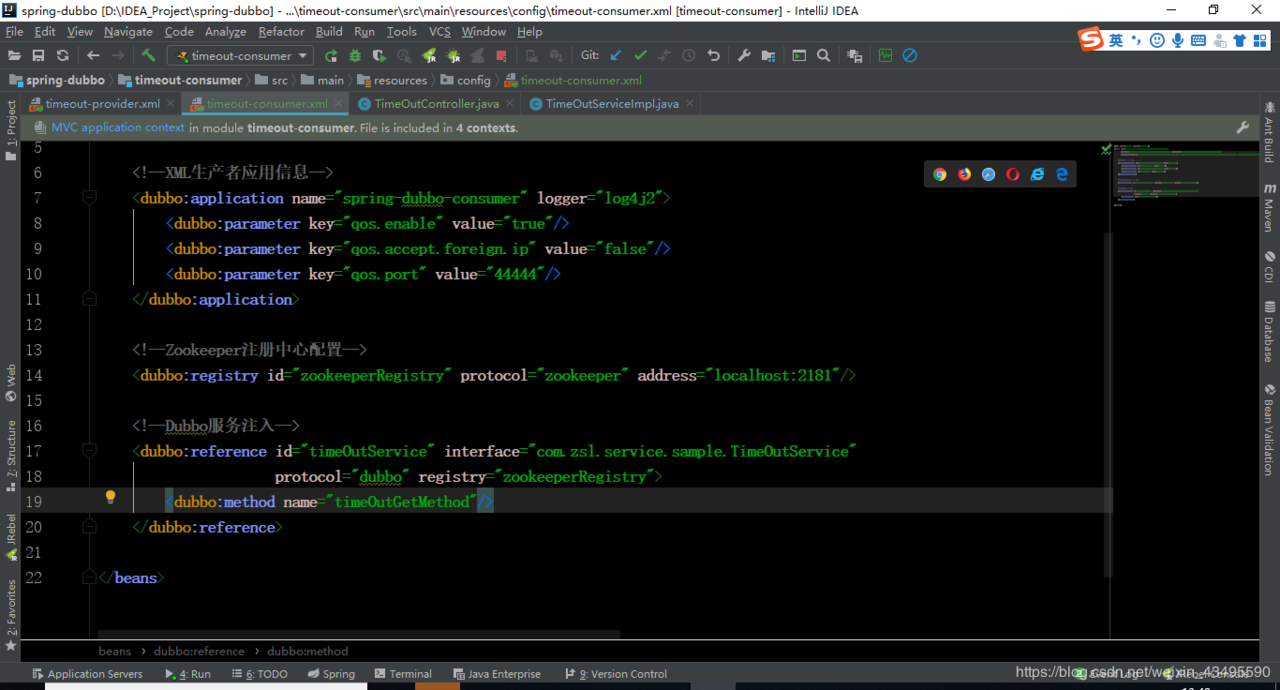Toggle the Structure tool window
The image size is (1280, 690).
click(11, 456)
